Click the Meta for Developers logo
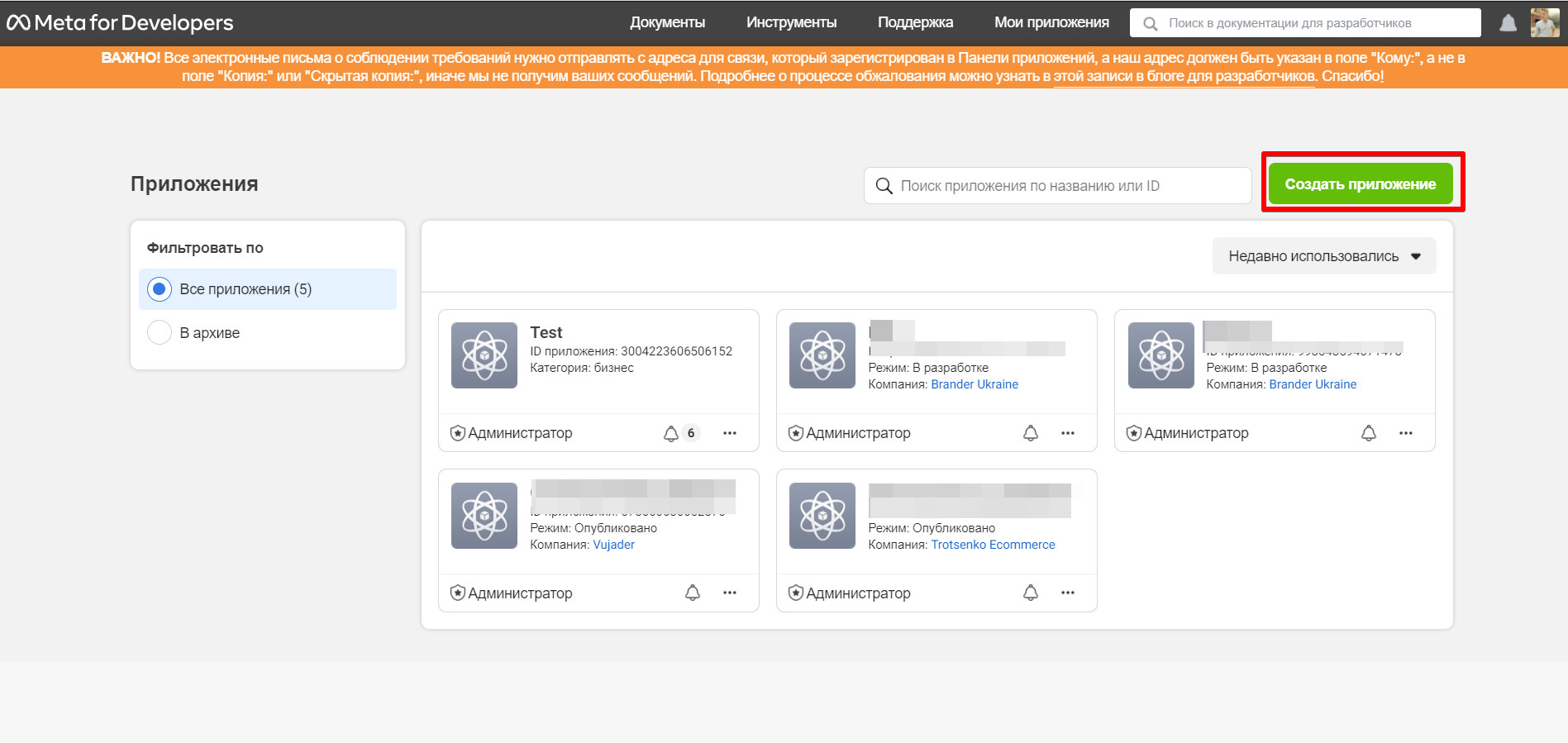 coord(121,22)
